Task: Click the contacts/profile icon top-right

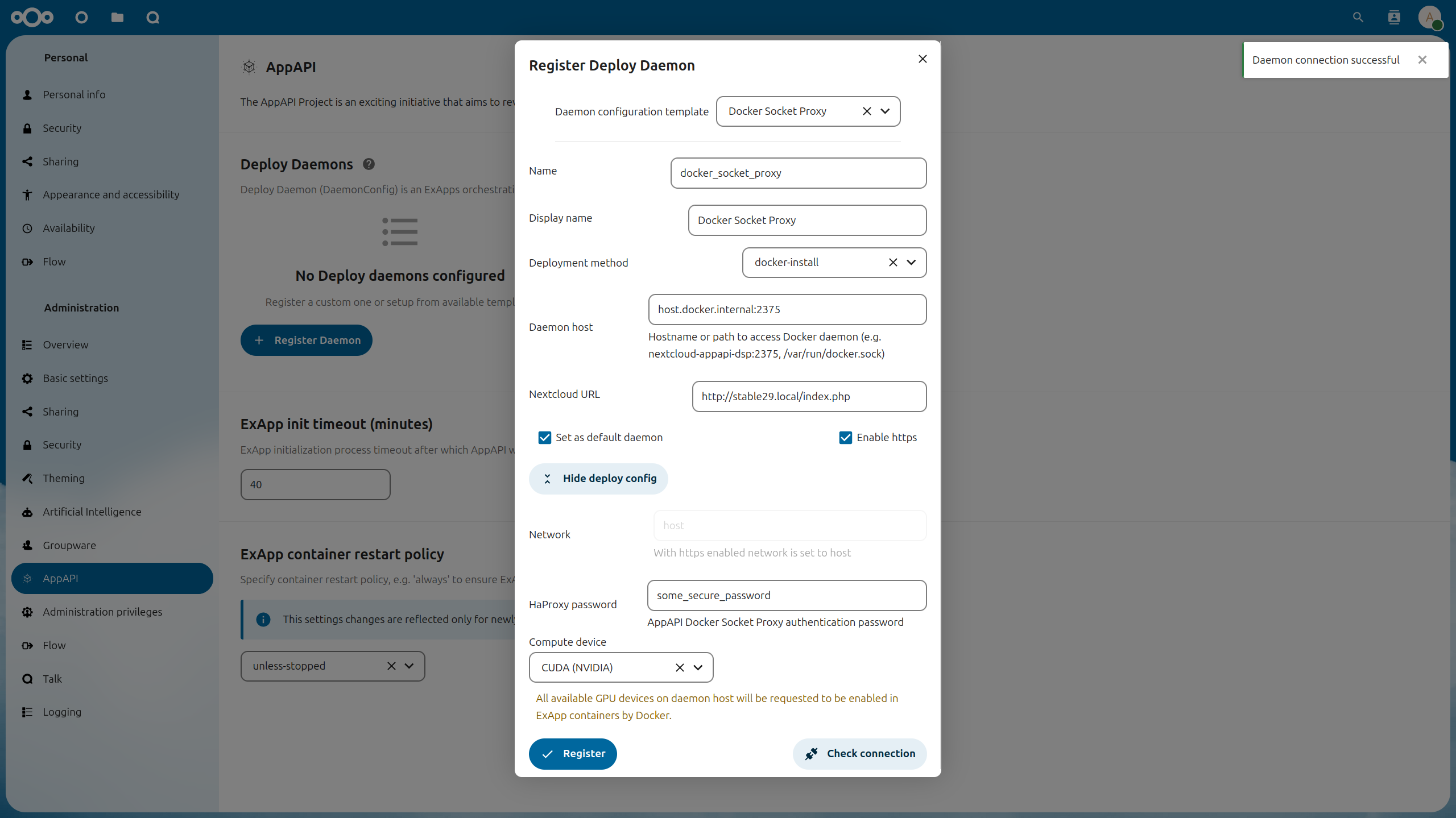Action: pos(1394,17)
